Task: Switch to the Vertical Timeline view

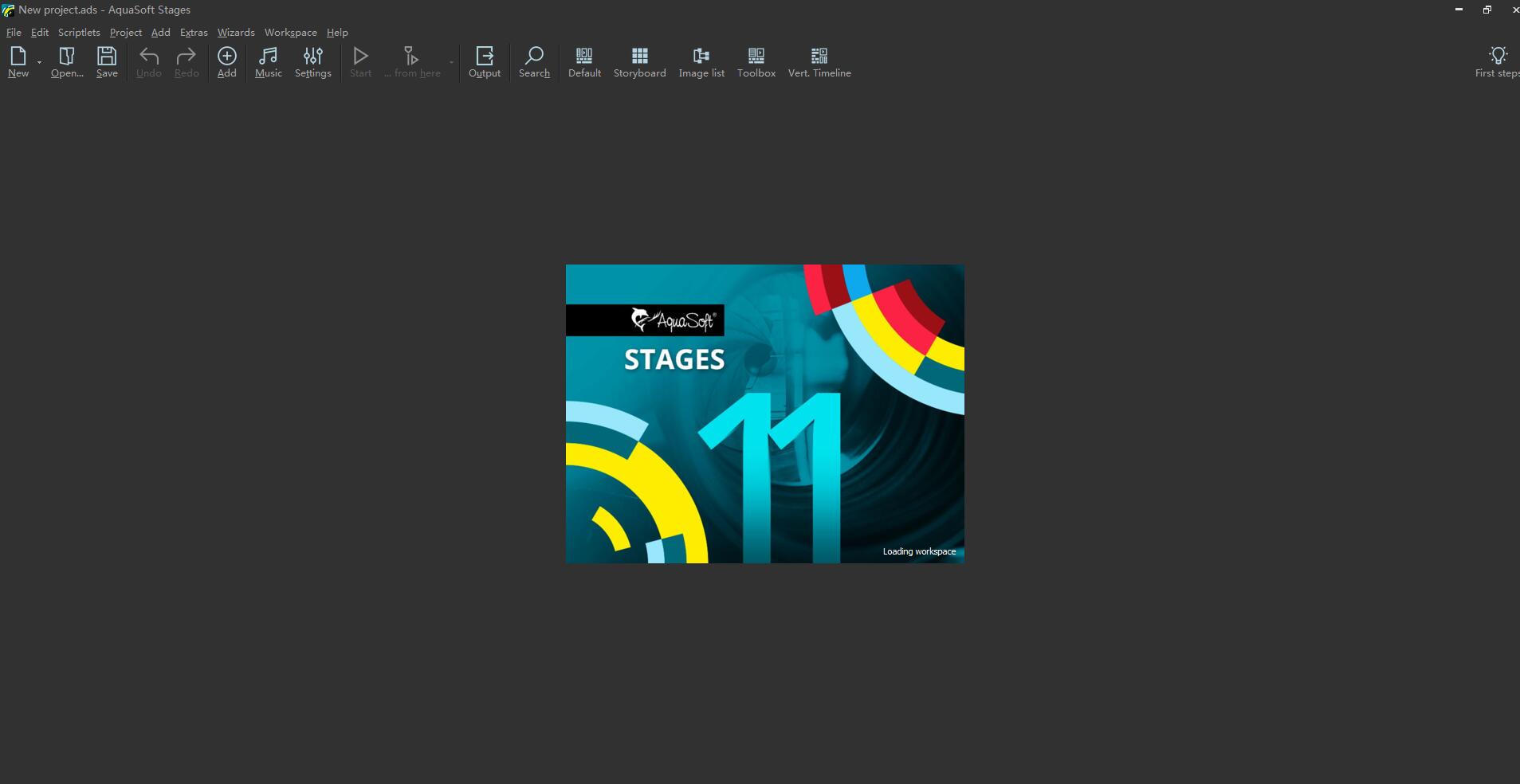Action: click(819, 61)
